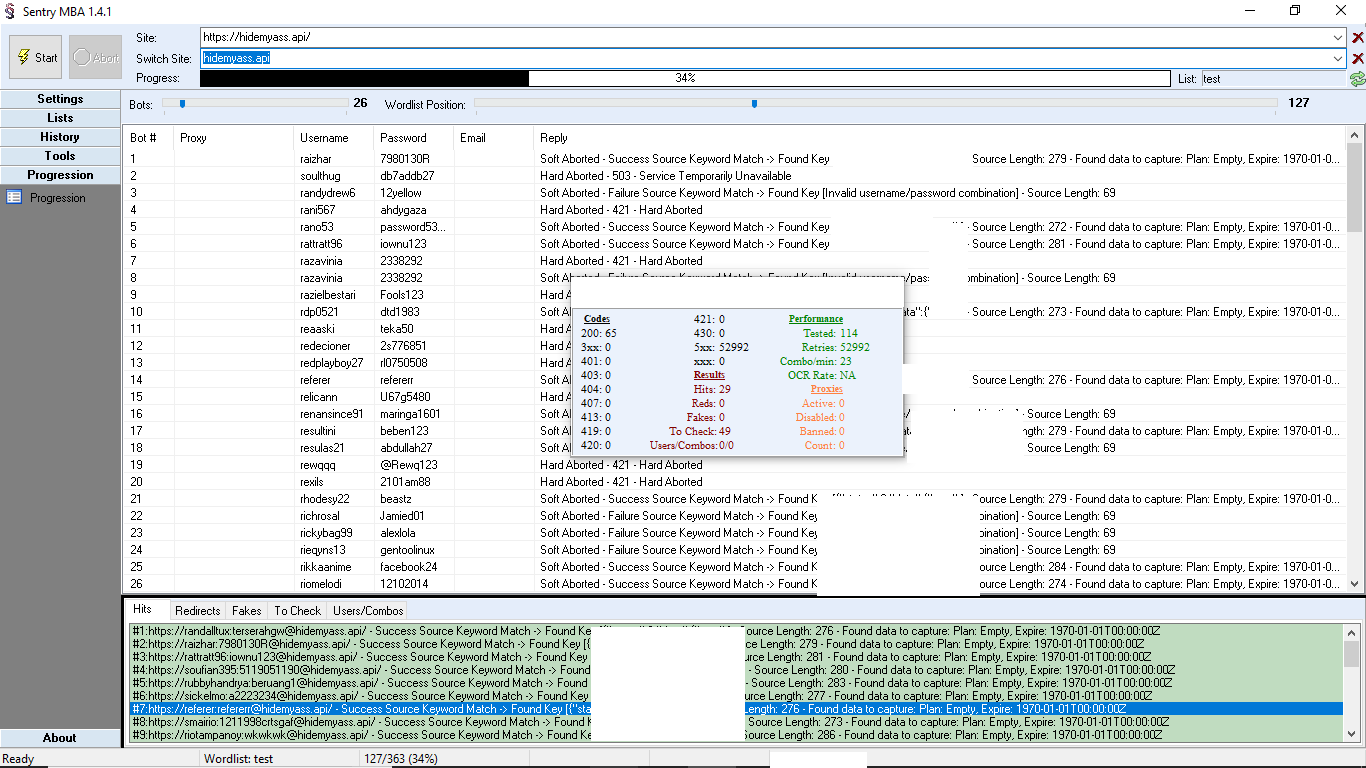
Task: Open the Users/Combos tab
Action: 368,610
